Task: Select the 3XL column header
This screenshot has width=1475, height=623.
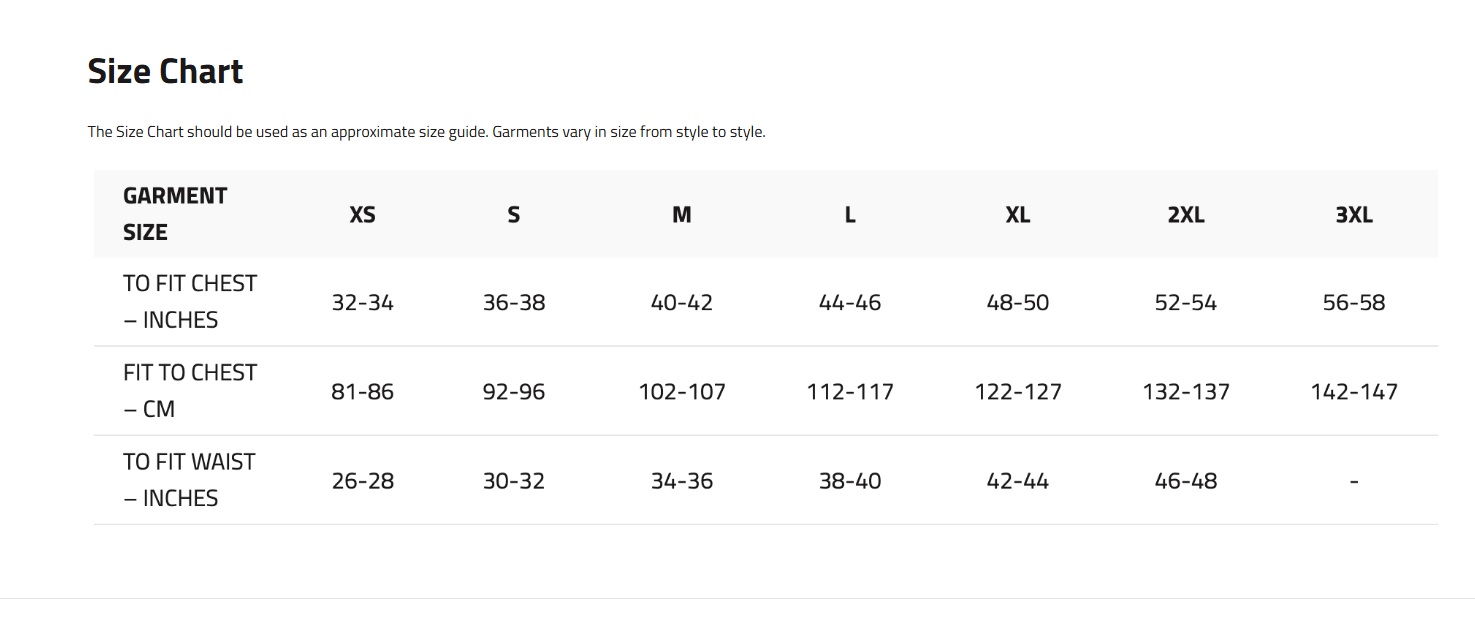Action: tap(1354, 215)
